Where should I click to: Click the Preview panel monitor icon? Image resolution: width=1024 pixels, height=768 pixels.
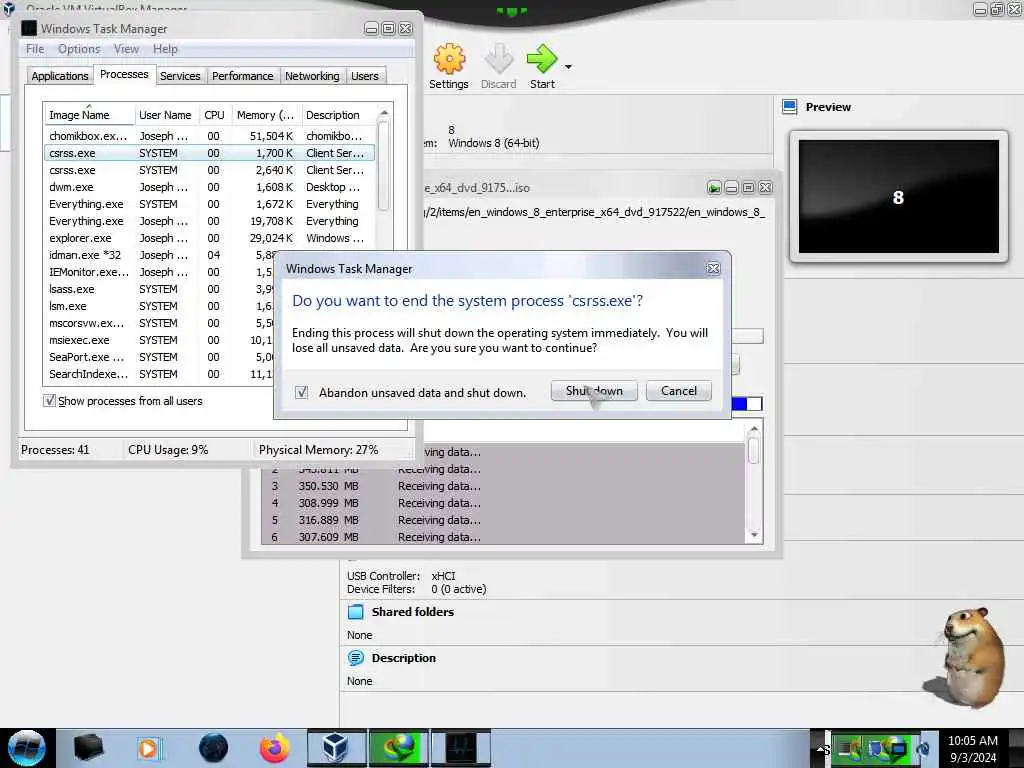pyautogui.click(x=790, y=107)
